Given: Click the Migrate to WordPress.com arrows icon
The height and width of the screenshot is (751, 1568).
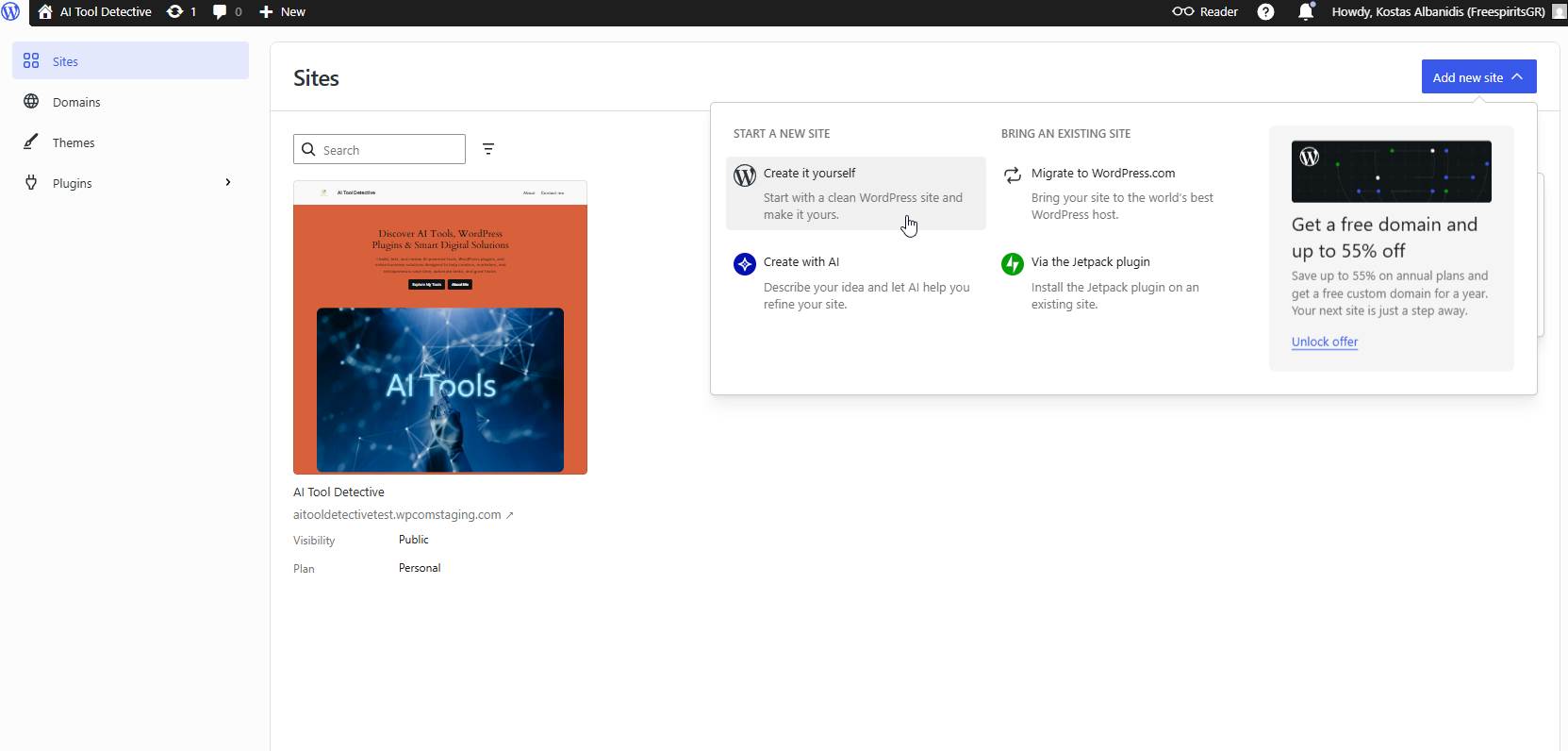Looking at the screenshot, I should click(1013, 175).
